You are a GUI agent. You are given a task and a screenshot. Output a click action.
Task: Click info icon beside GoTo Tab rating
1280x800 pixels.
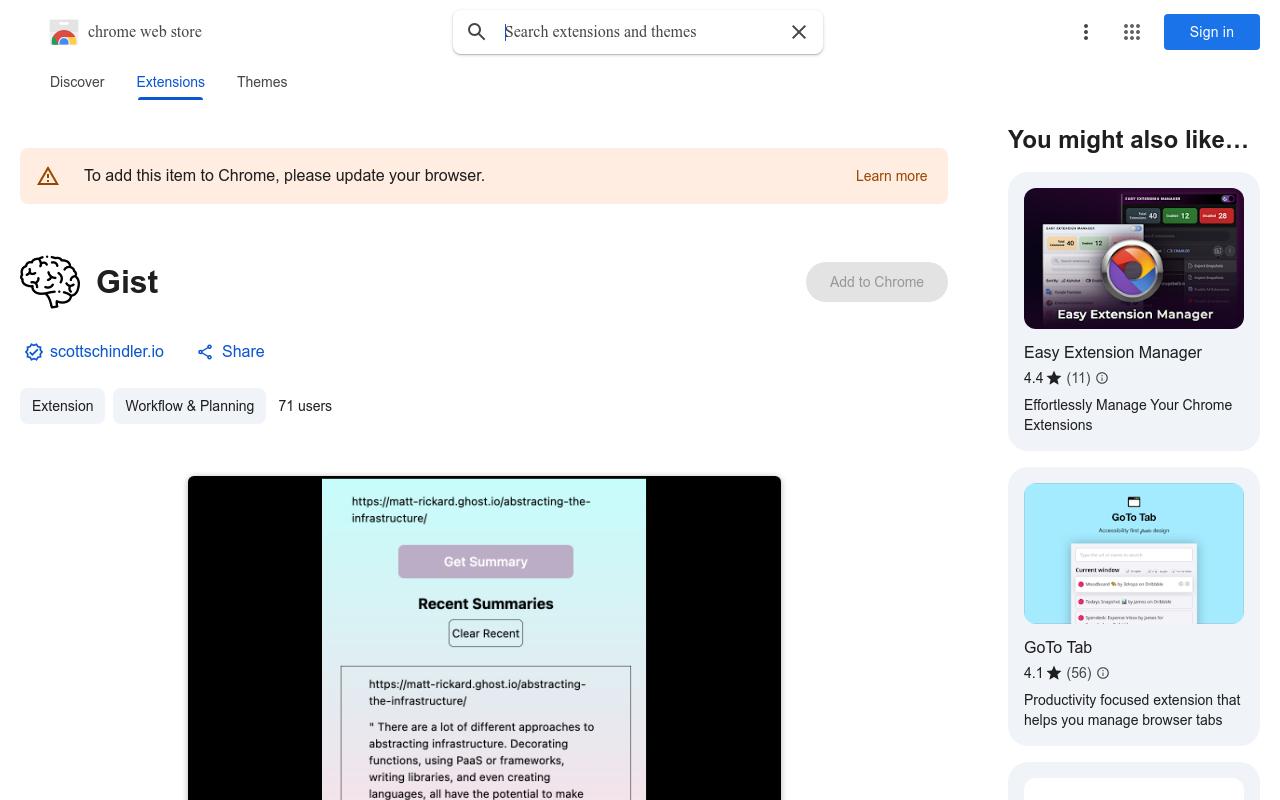(1103, 673)
